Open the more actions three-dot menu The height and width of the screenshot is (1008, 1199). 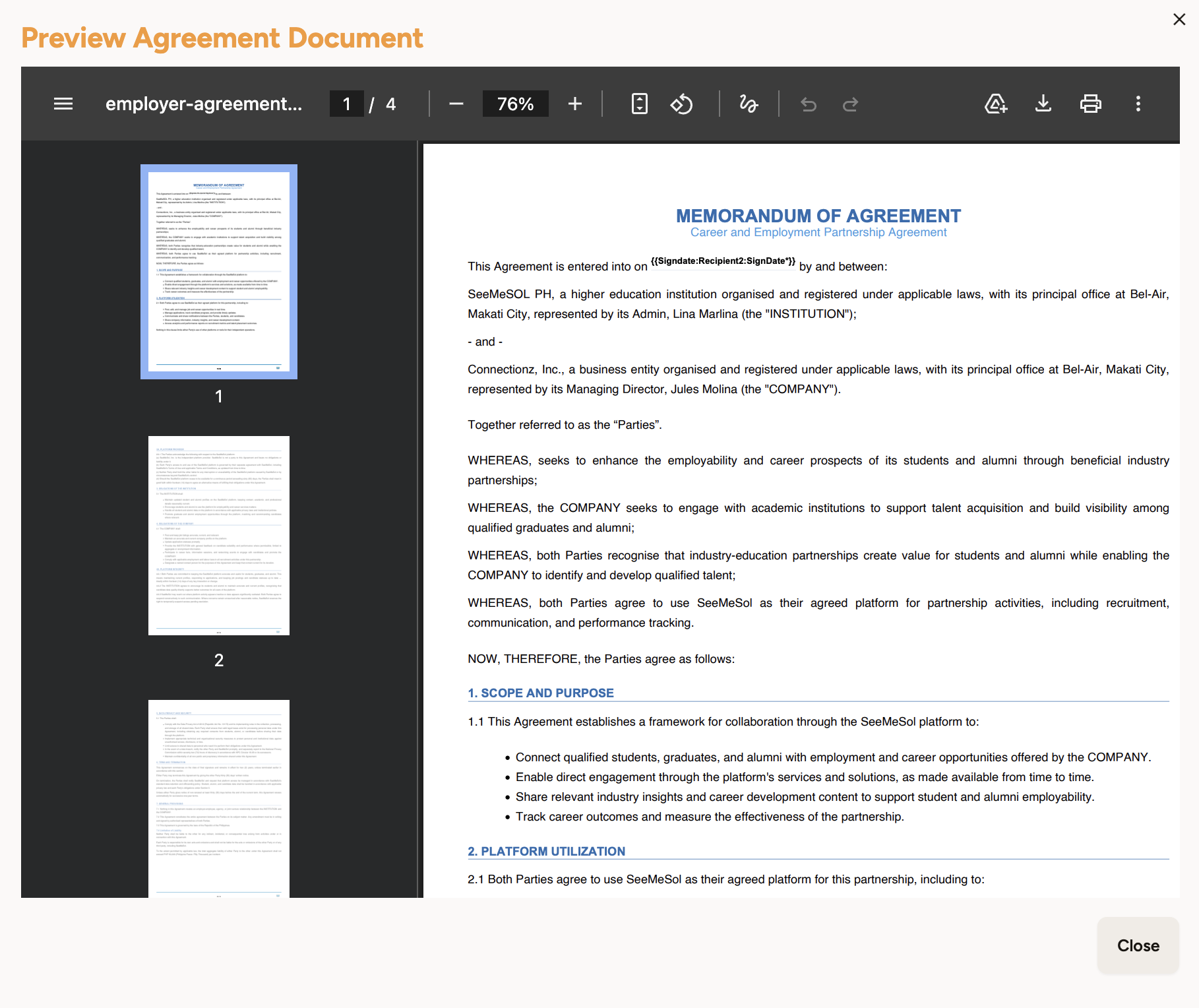[x=1138, y=104]
